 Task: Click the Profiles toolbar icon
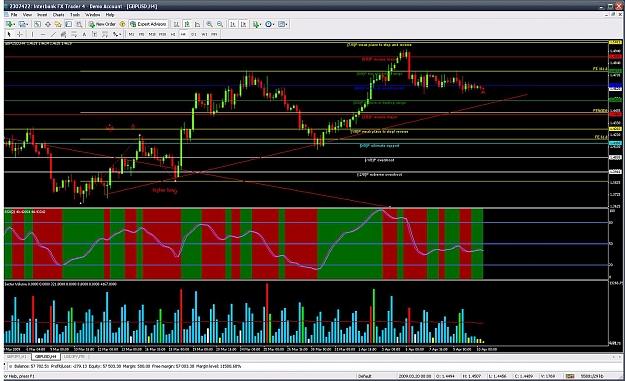click(22, 24)
